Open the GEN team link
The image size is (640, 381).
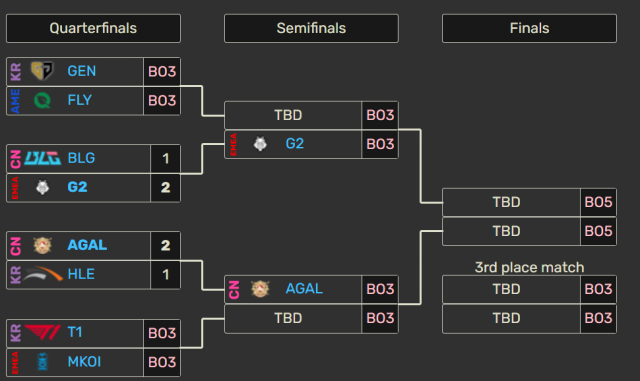pos(82,71)
